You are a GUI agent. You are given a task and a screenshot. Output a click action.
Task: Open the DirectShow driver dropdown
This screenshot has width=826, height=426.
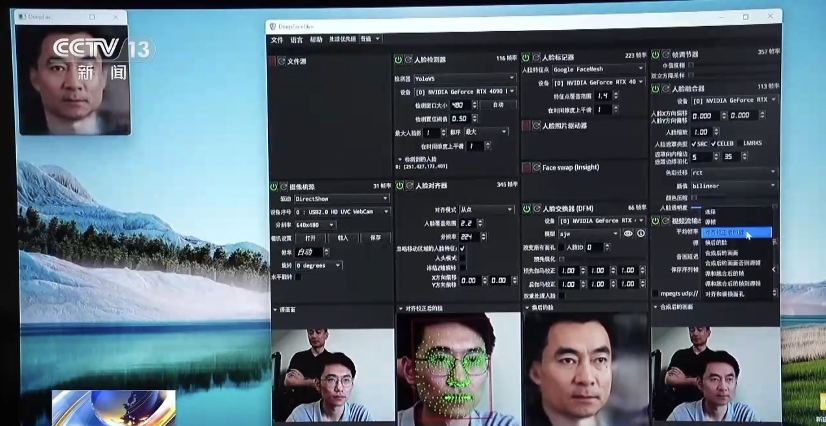(x=341, y=198)
